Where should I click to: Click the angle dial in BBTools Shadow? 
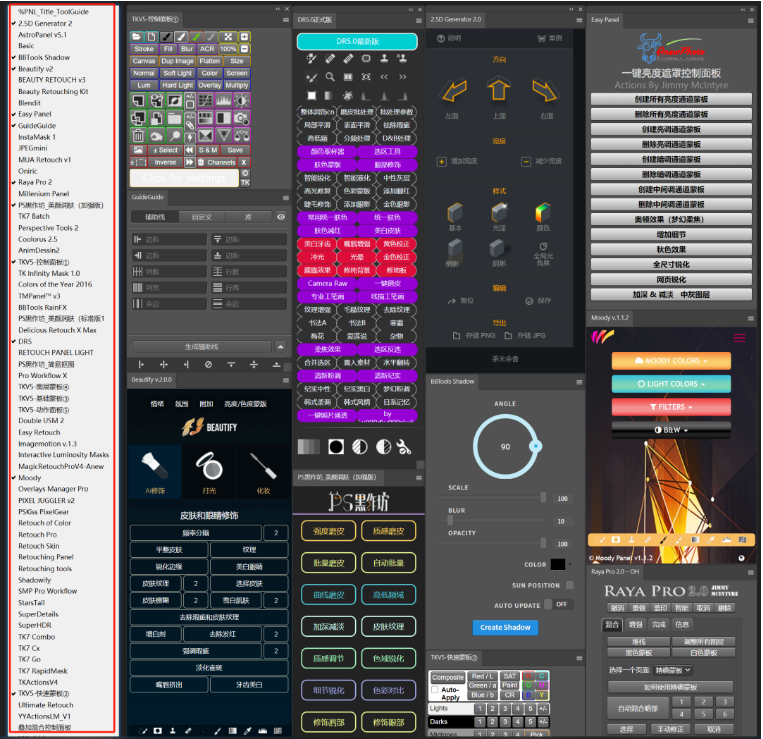click(x=506, y=446)
